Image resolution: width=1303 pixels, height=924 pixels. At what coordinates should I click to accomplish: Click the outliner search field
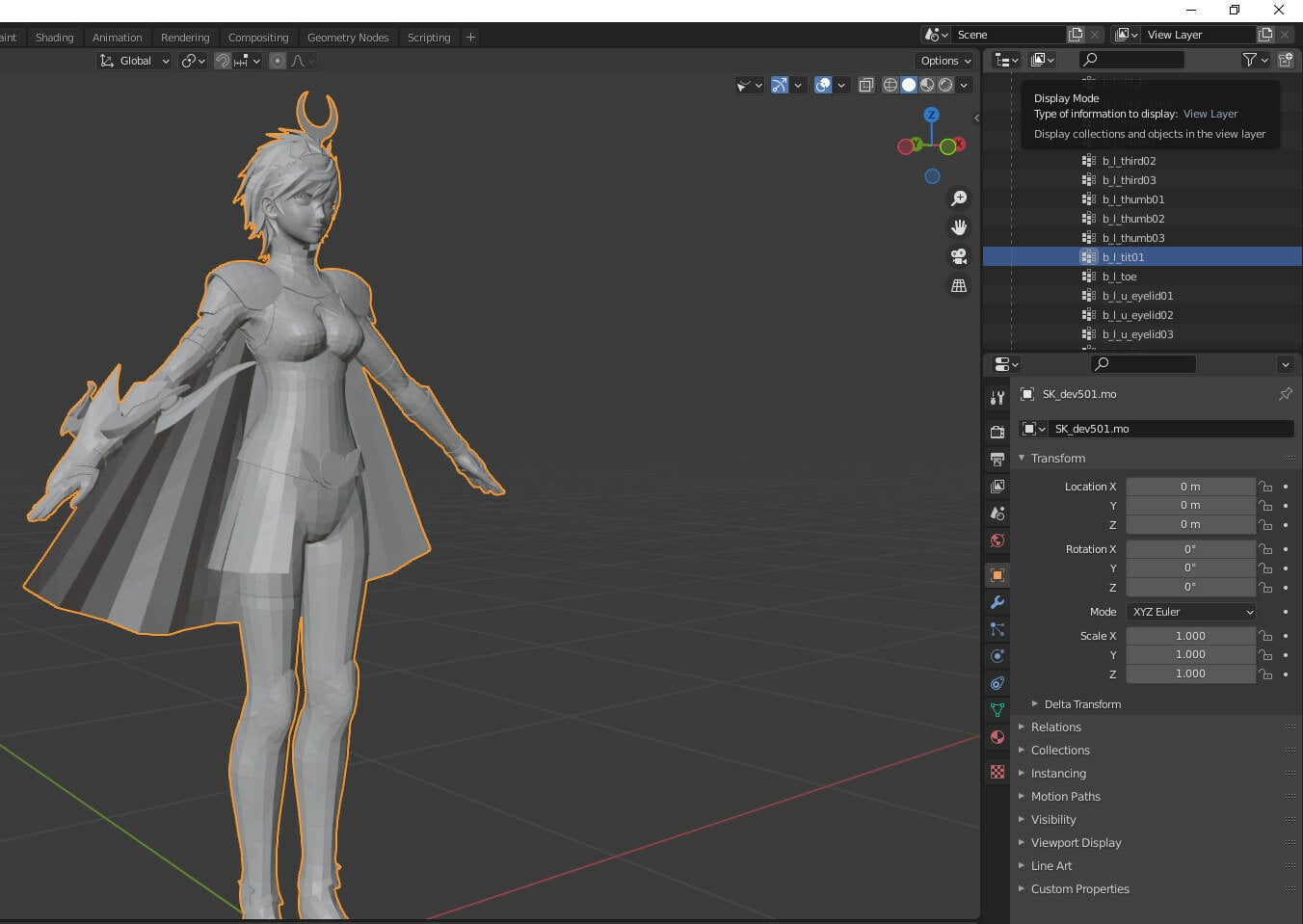[x=1130, y=60]
